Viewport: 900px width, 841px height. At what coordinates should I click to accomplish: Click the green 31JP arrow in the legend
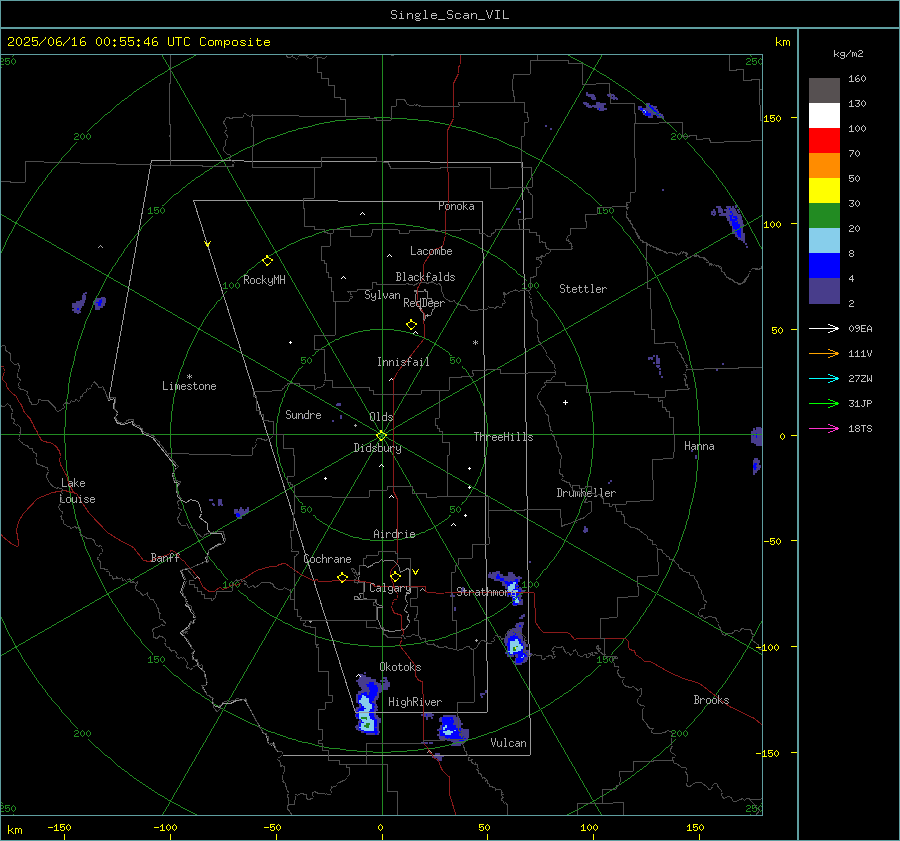(824, 404)
